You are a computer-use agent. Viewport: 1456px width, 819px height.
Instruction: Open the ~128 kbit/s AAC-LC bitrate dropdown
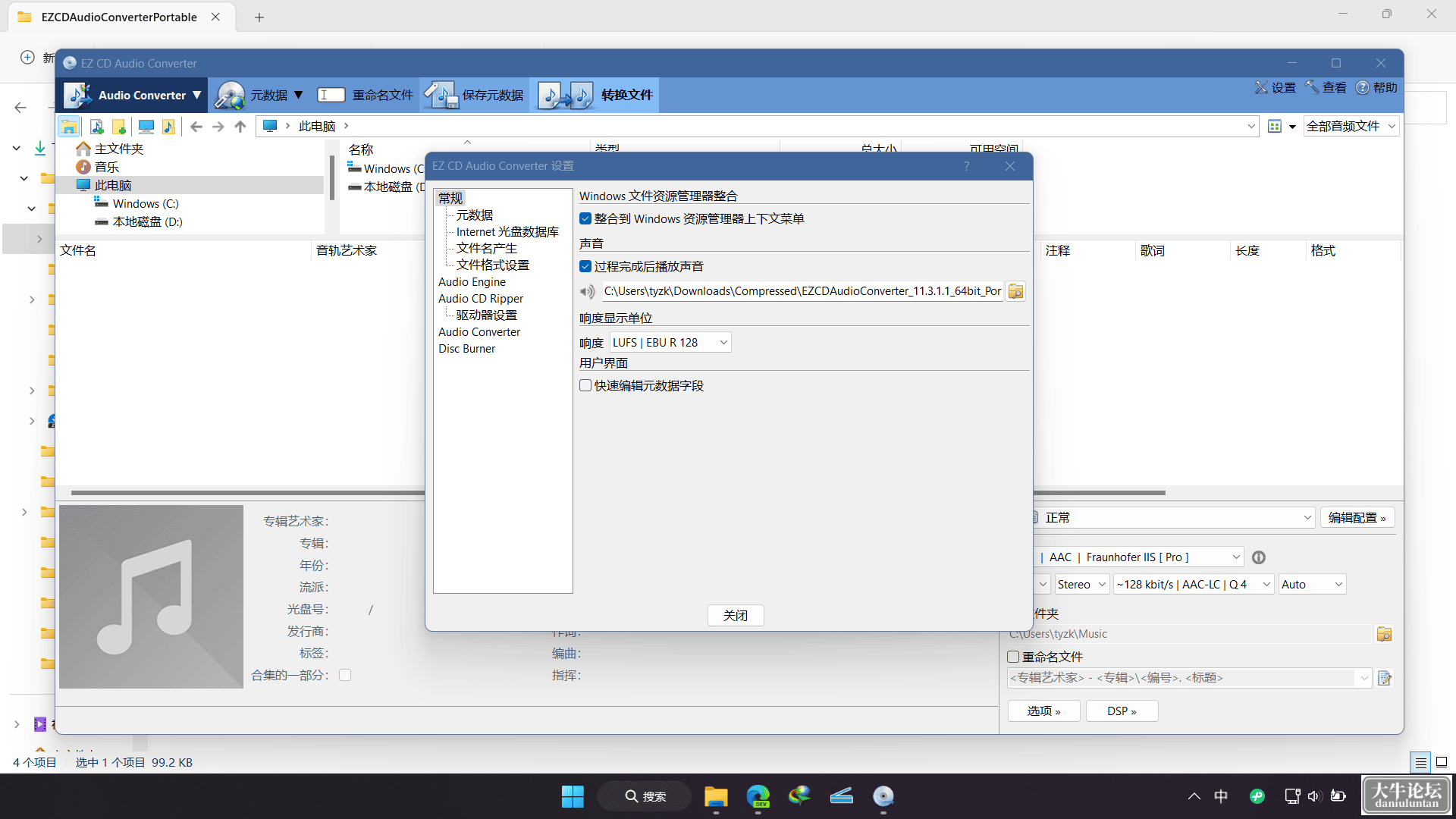pyautogui.click(x=1194, y=585)
